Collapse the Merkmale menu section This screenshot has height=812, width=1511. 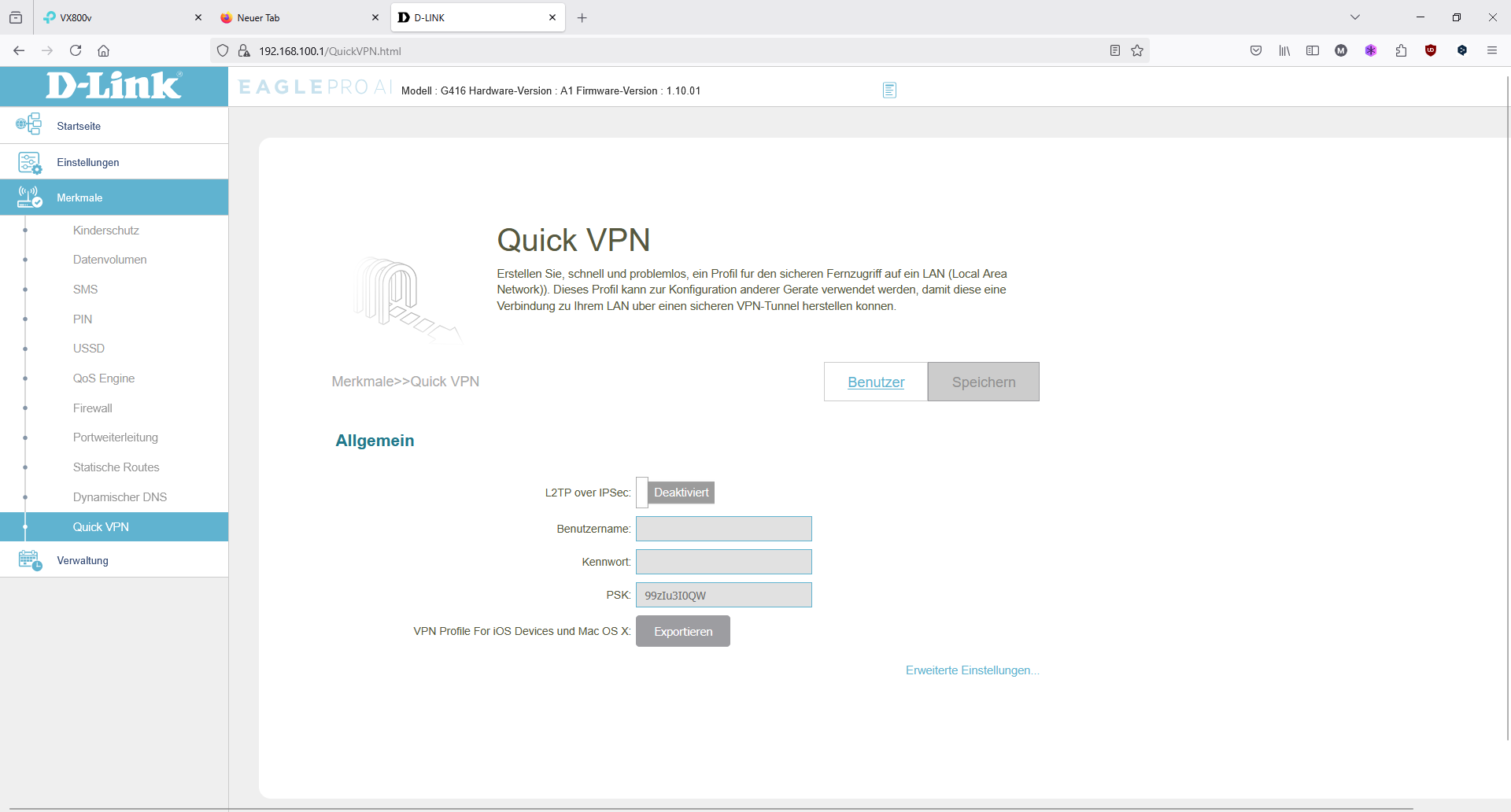pos(114,197)
